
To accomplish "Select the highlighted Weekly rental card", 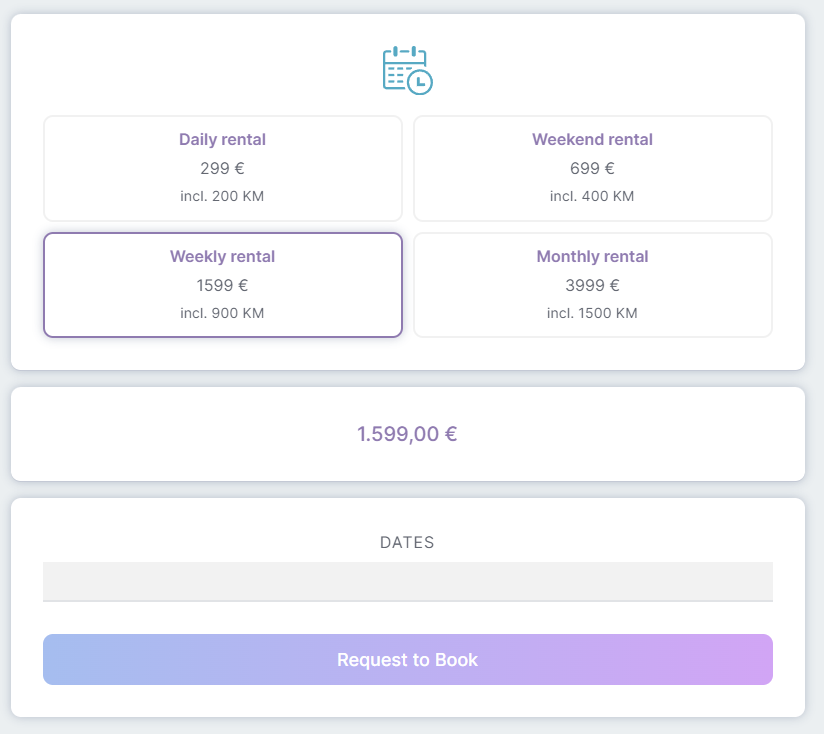I will coord(223,285).
